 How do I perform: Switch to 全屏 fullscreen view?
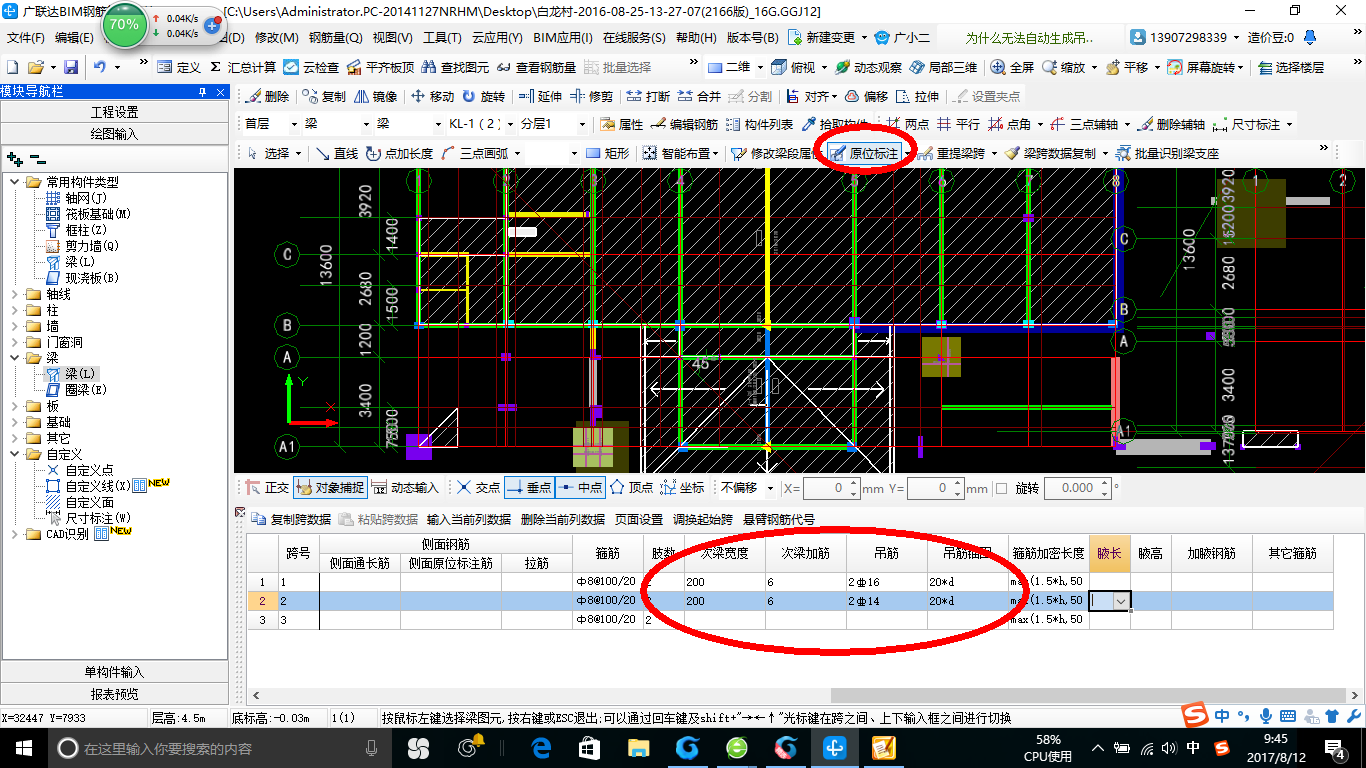click(x=1012, y=67)
